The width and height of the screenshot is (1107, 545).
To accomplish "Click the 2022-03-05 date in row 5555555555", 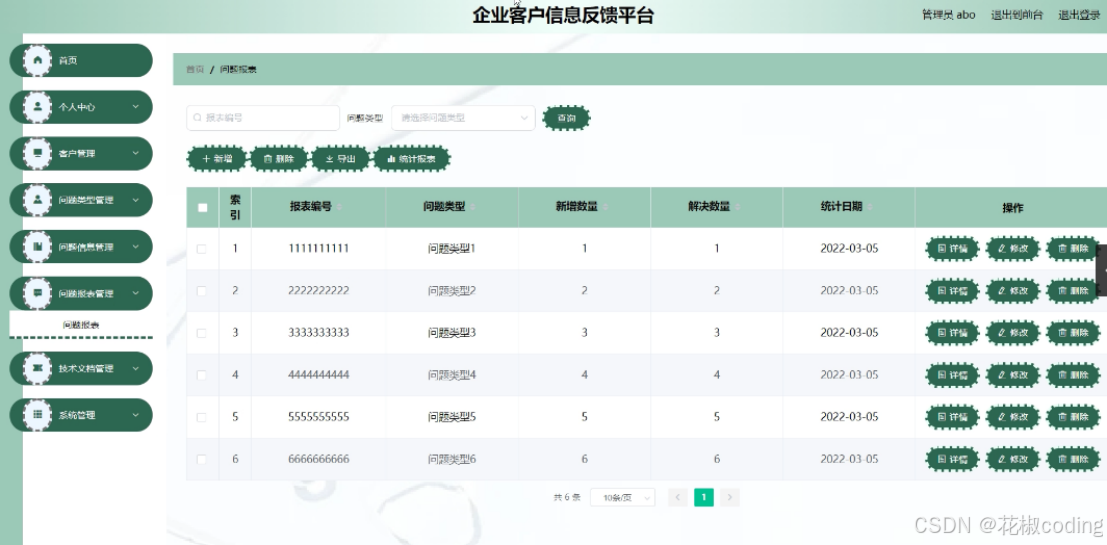I will (x=849, y=417).
